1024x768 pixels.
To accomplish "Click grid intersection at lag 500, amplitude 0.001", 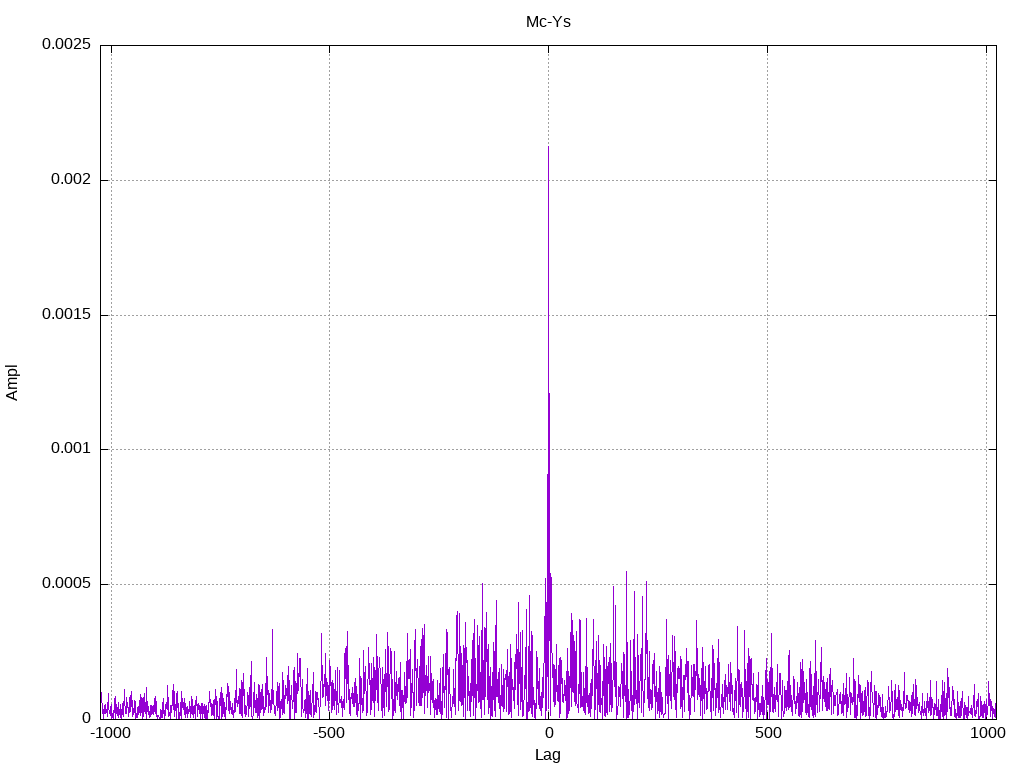I will (x=767, y=449).
